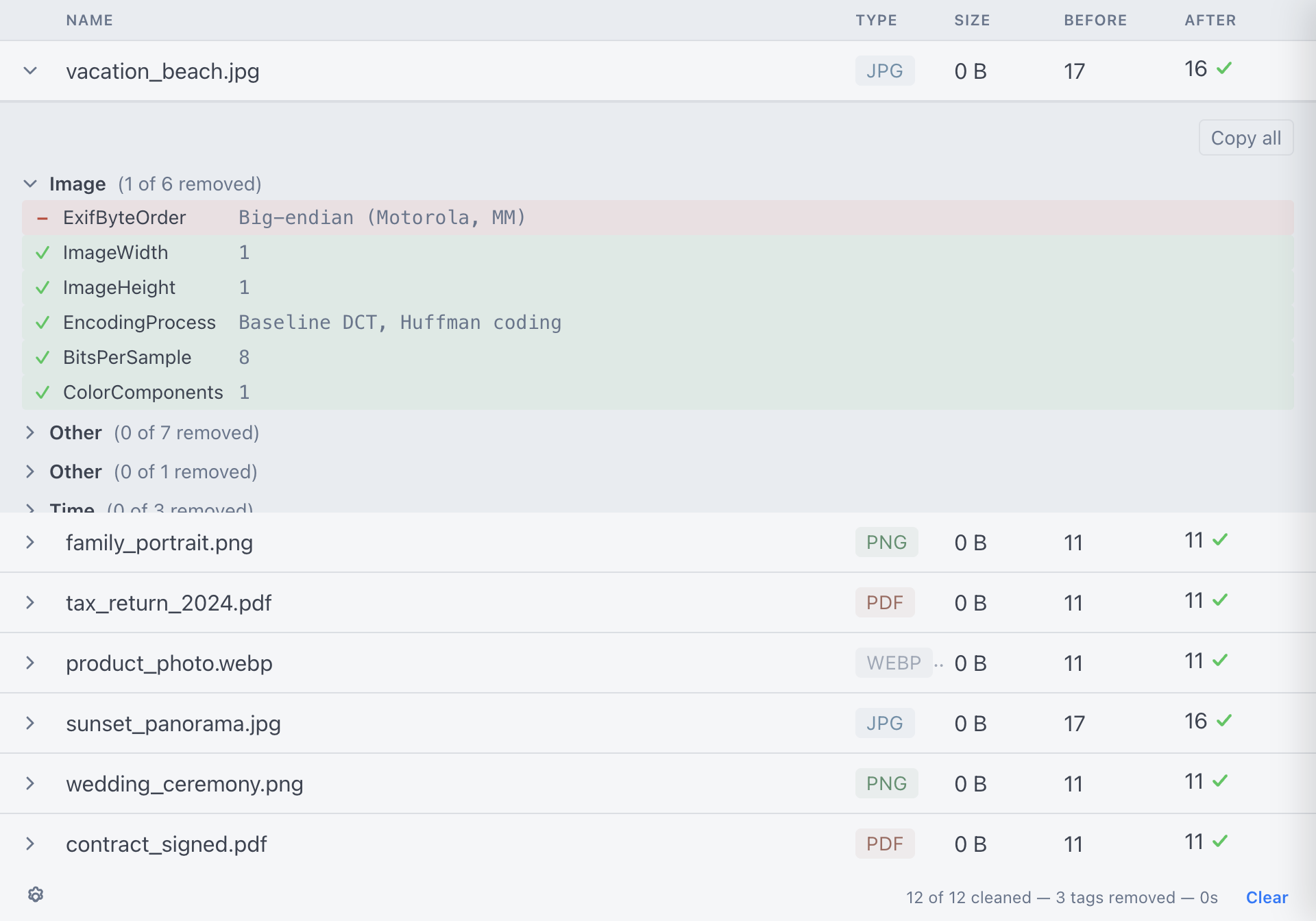The height and width of the screenshot is (921, 1316).
Task: Toggle the kept status of ImageHeight tag
Action: coord(42,287)
